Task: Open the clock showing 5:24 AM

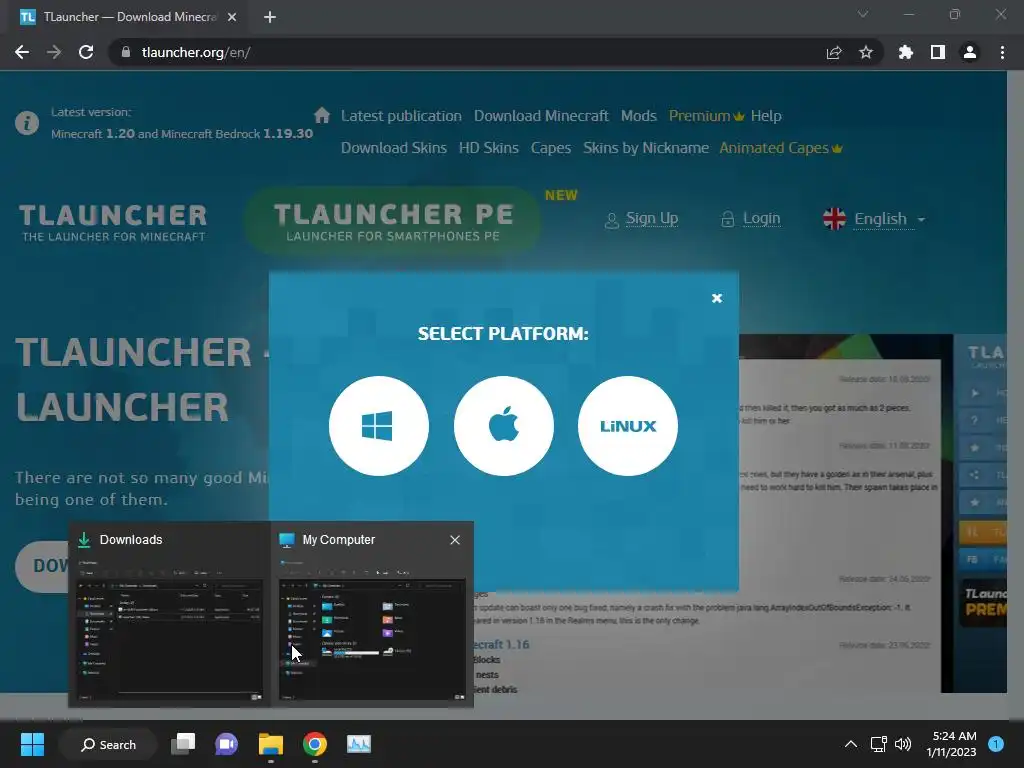Action: pyautogui.click(x=951, y=744)
